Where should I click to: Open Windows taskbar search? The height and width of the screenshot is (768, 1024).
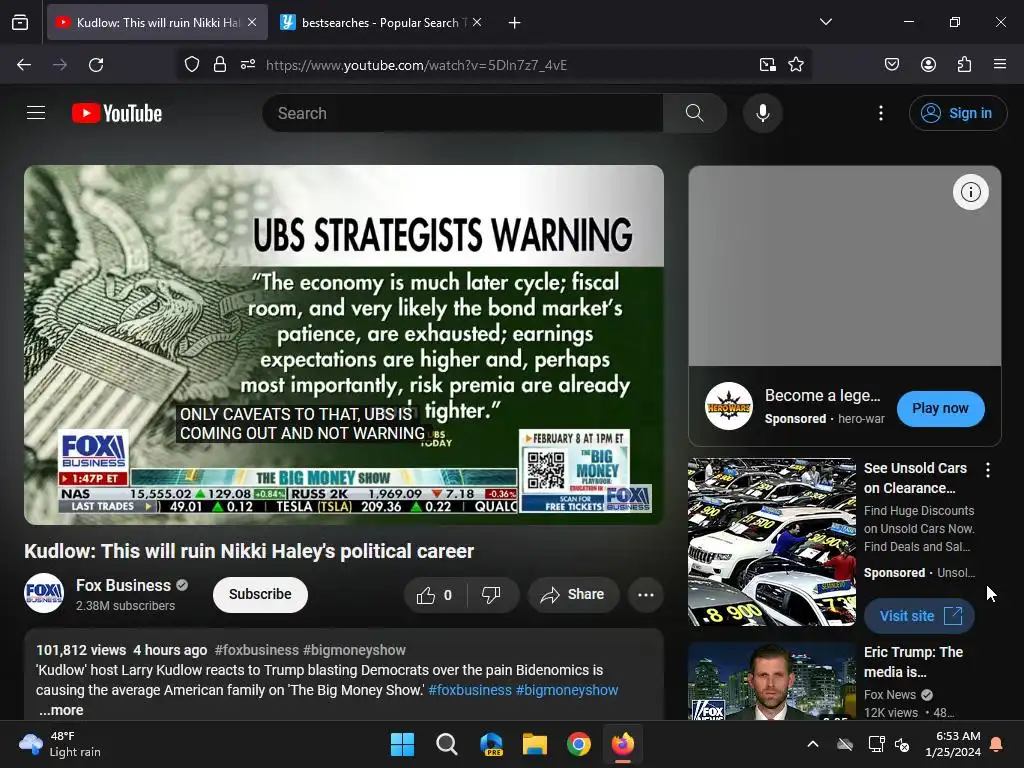[447, 744]
